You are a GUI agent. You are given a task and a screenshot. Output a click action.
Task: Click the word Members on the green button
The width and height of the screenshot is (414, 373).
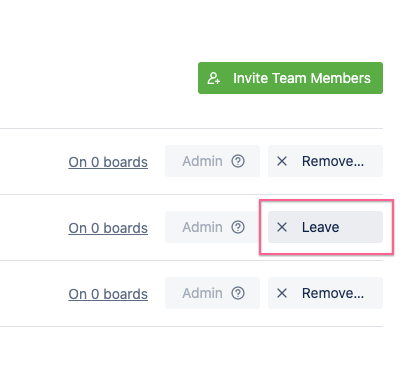341,78
